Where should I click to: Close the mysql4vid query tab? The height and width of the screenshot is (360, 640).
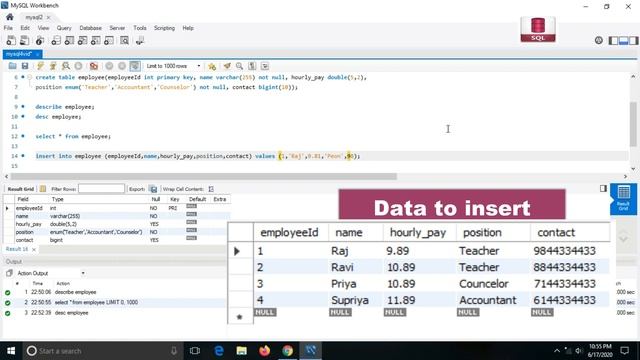point(38,54)
